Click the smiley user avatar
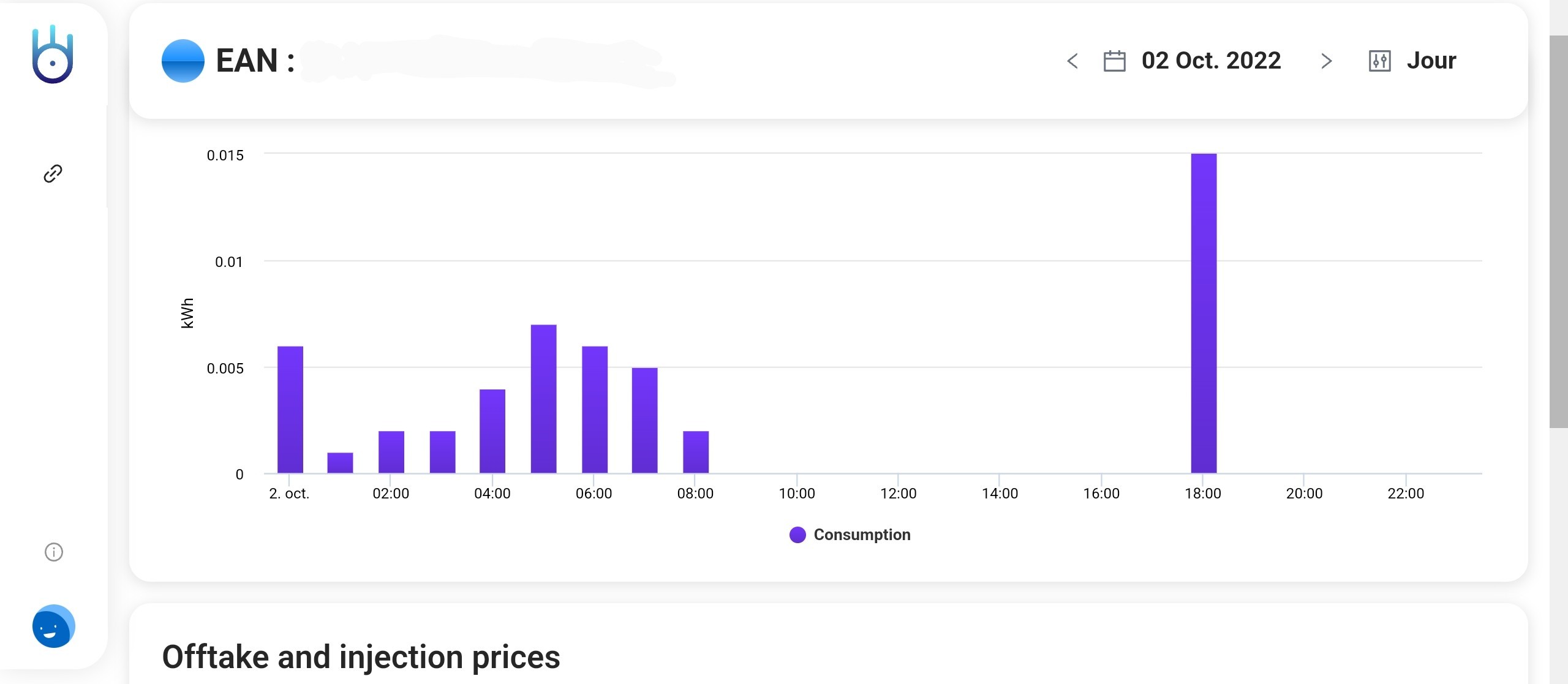 click(53, 626)
